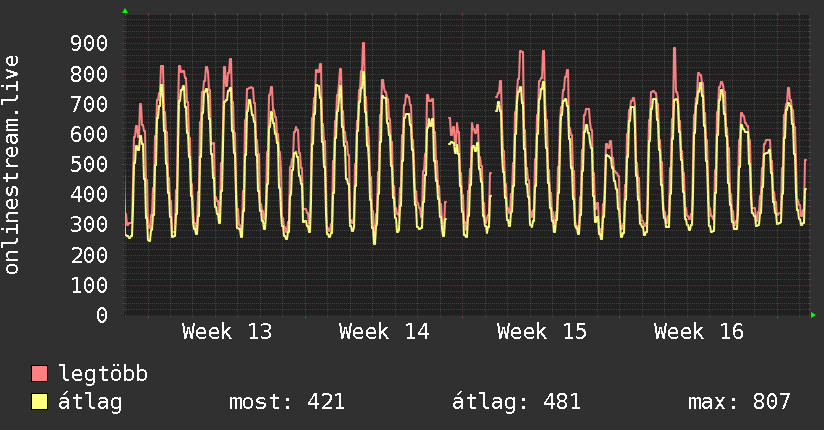
Task: Click the 300 y-axis tick label
Action: point(89,225)
